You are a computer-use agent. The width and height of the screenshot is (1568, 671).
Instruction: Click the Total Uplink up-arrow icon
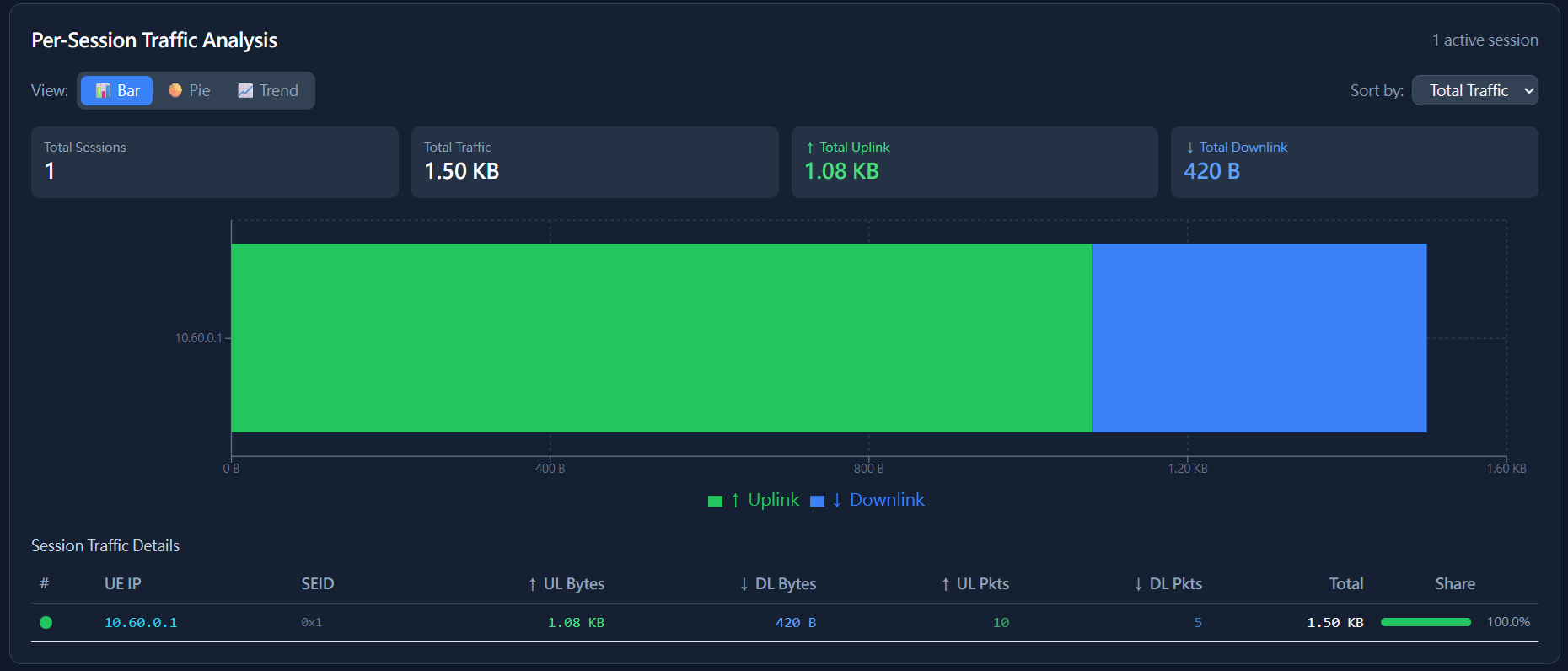click(x=810, y=148)
